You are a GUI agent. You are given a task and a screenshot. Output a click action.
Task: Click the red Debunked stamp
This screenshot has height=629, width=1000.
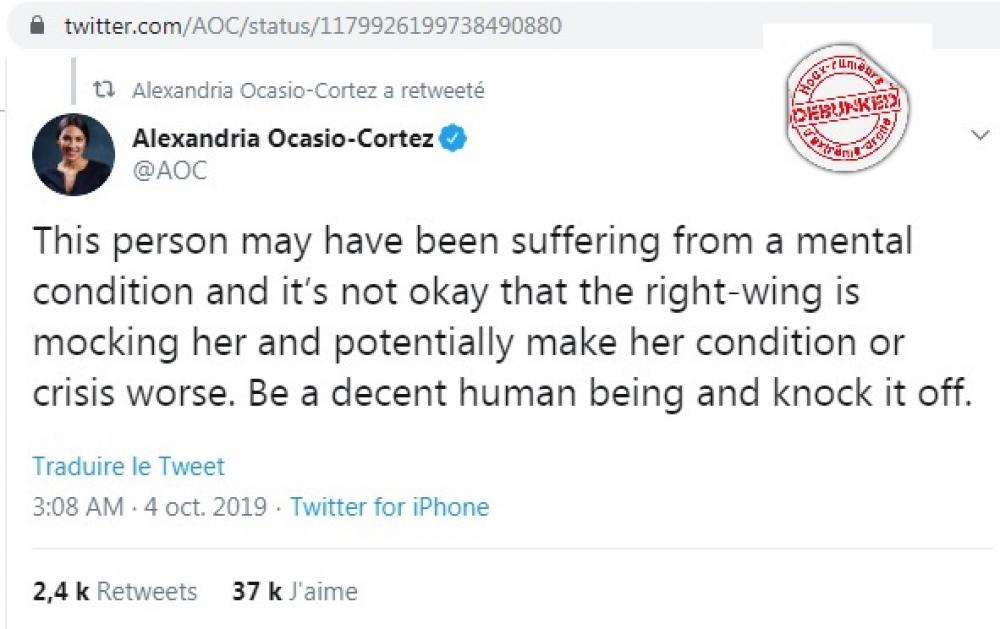[846, 108]
